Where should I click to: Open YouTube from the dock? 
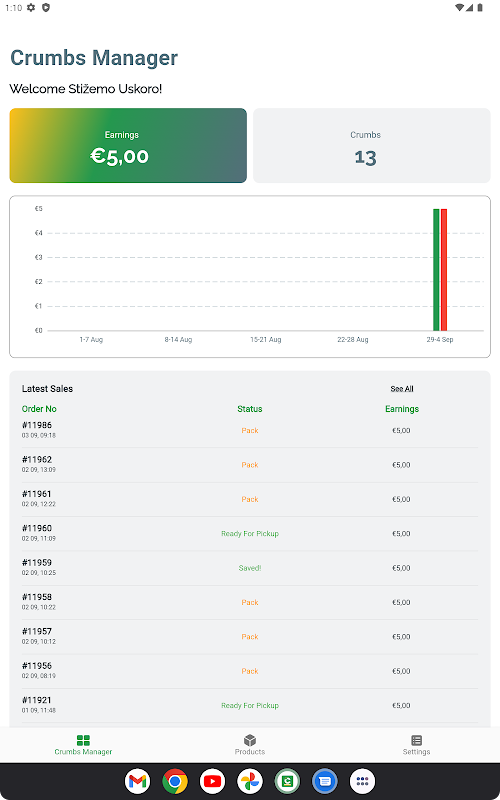coord(212,781)
